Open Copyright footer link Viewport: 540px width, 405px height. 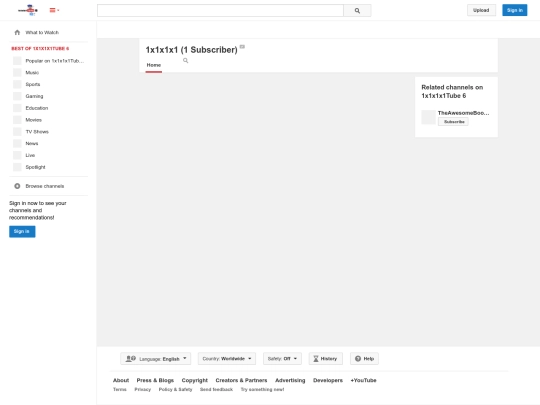(x=195, y=380)
